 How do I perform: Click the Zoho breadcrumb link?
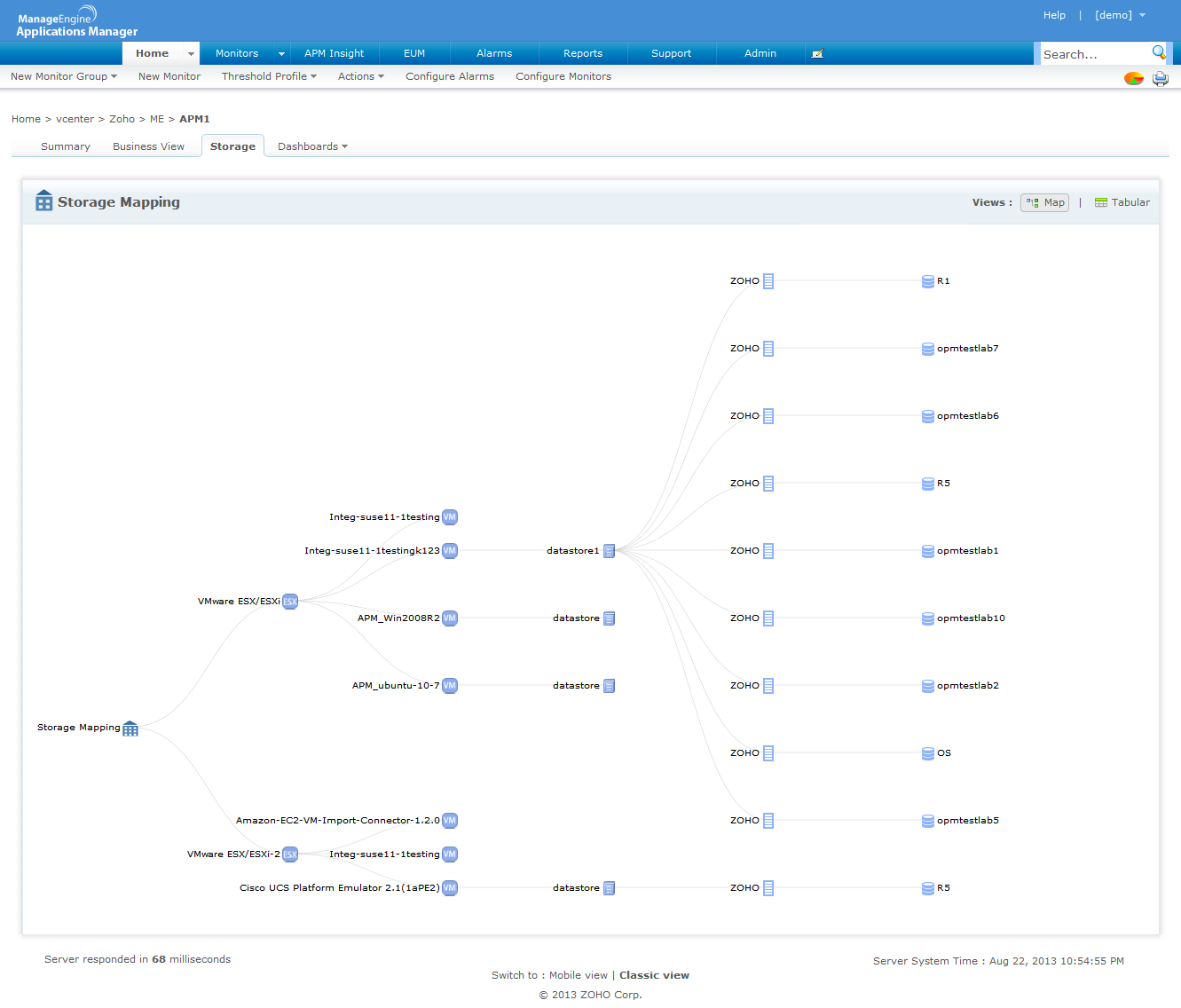click(122, 119)
